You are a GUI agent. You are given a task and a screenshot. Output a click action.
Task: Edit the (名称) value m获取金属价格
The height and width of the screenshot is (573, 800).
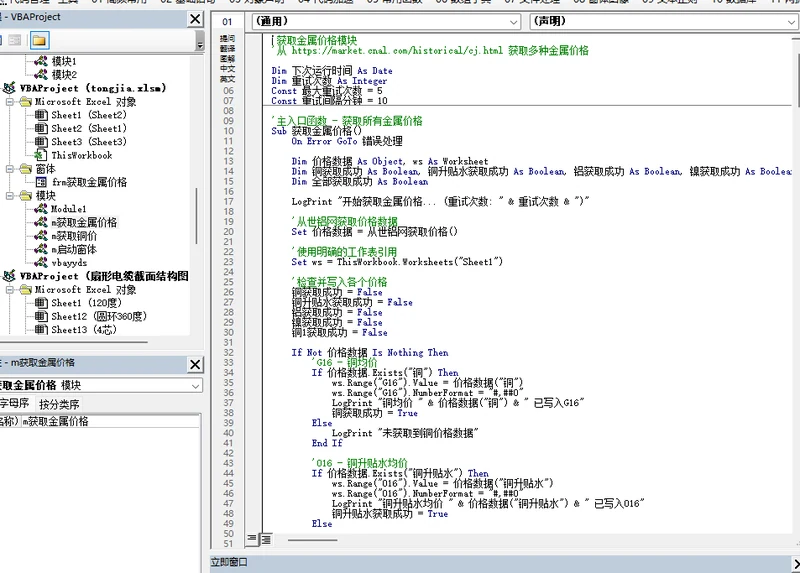(x=110, y=421)
